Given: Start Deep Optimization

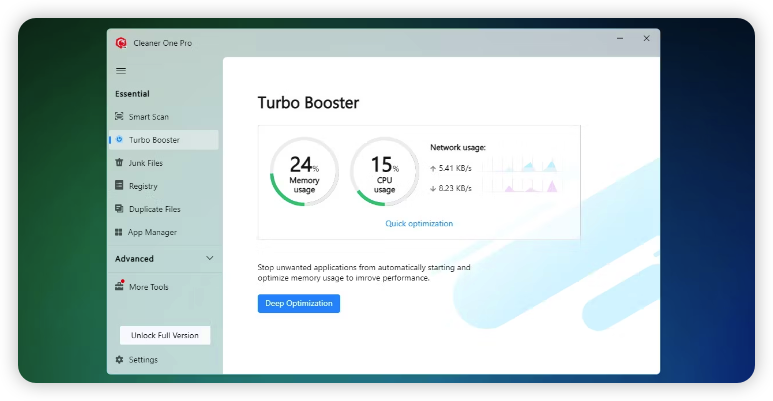Looking at the screenshot, I should coord(299,303).
